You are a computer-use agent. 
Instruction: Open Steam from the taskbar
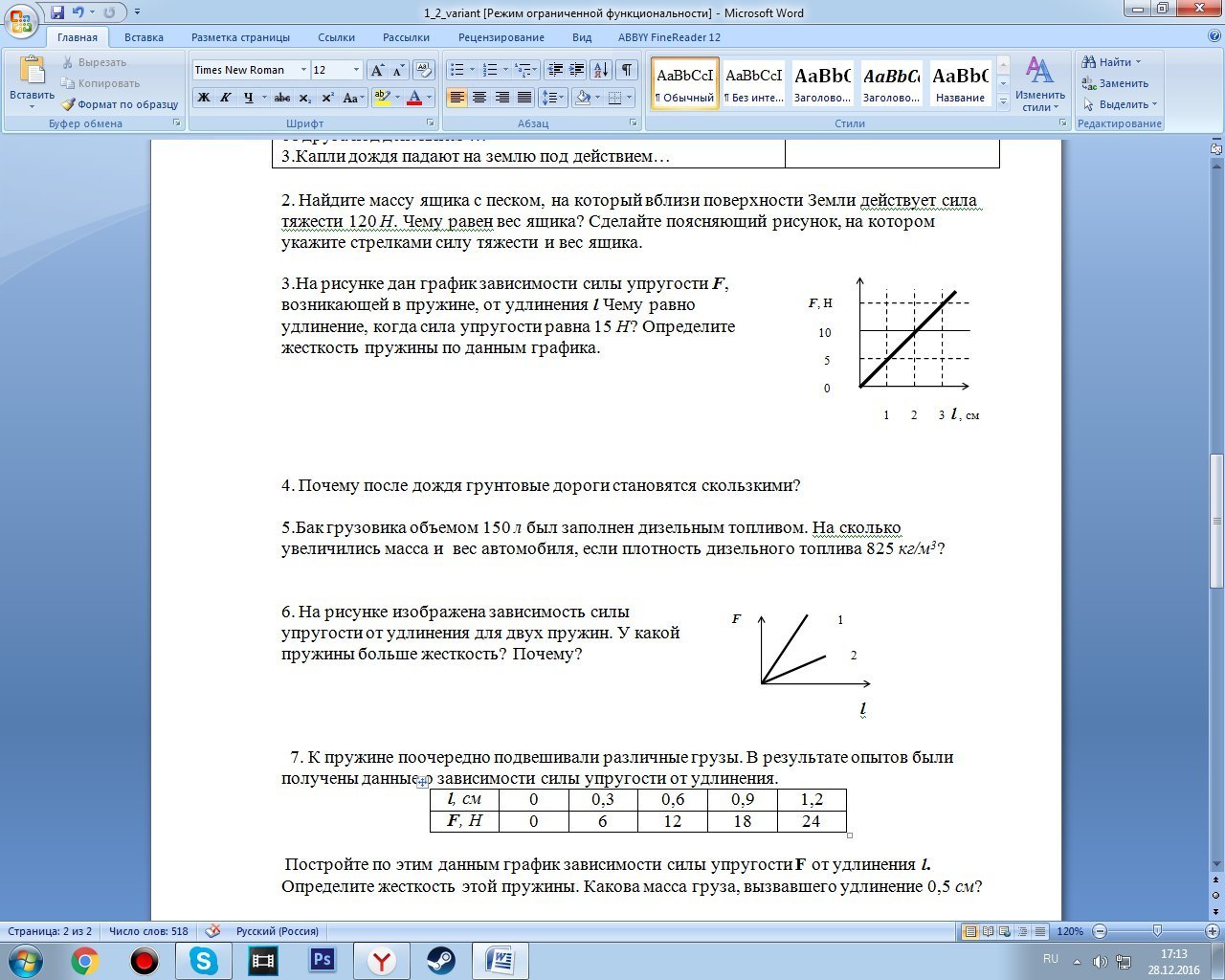tap(441, 960)
